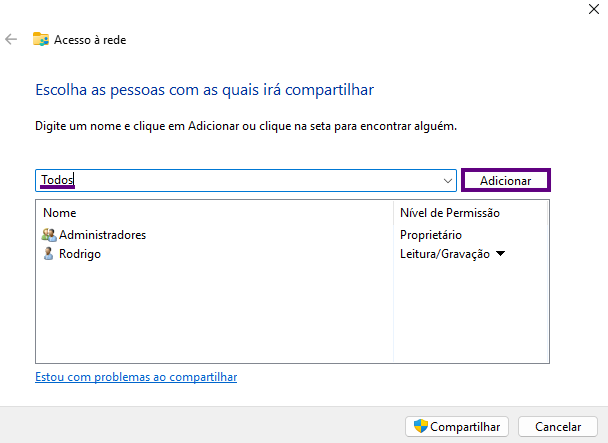Image resolution: width=608 pixels, height=443 pixels.
Task: Focus the name field containing Todos
Action: pyautogui.click(x=240, y=181)
